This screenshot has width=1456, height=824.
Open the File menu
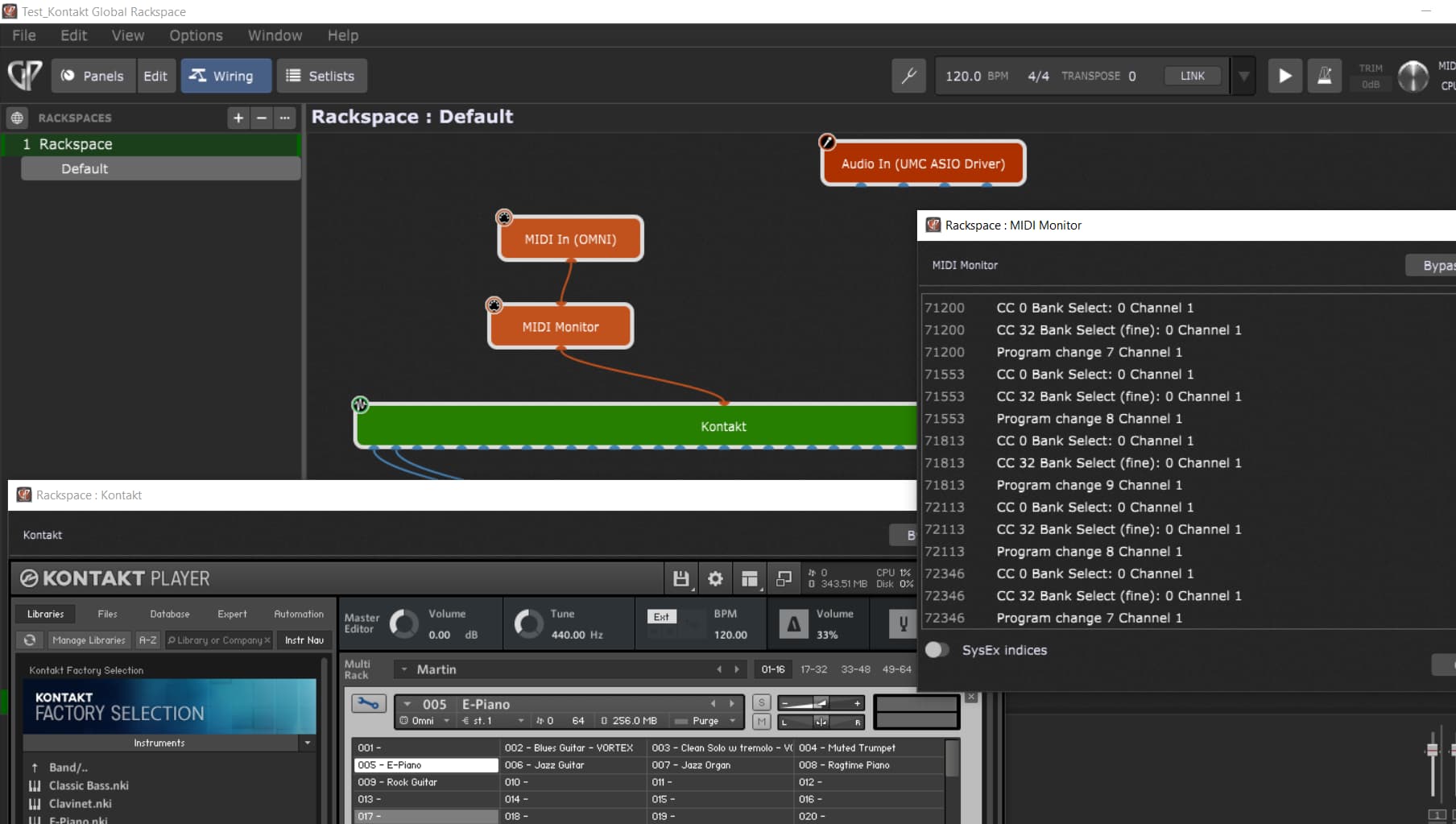tap(23, 35)
